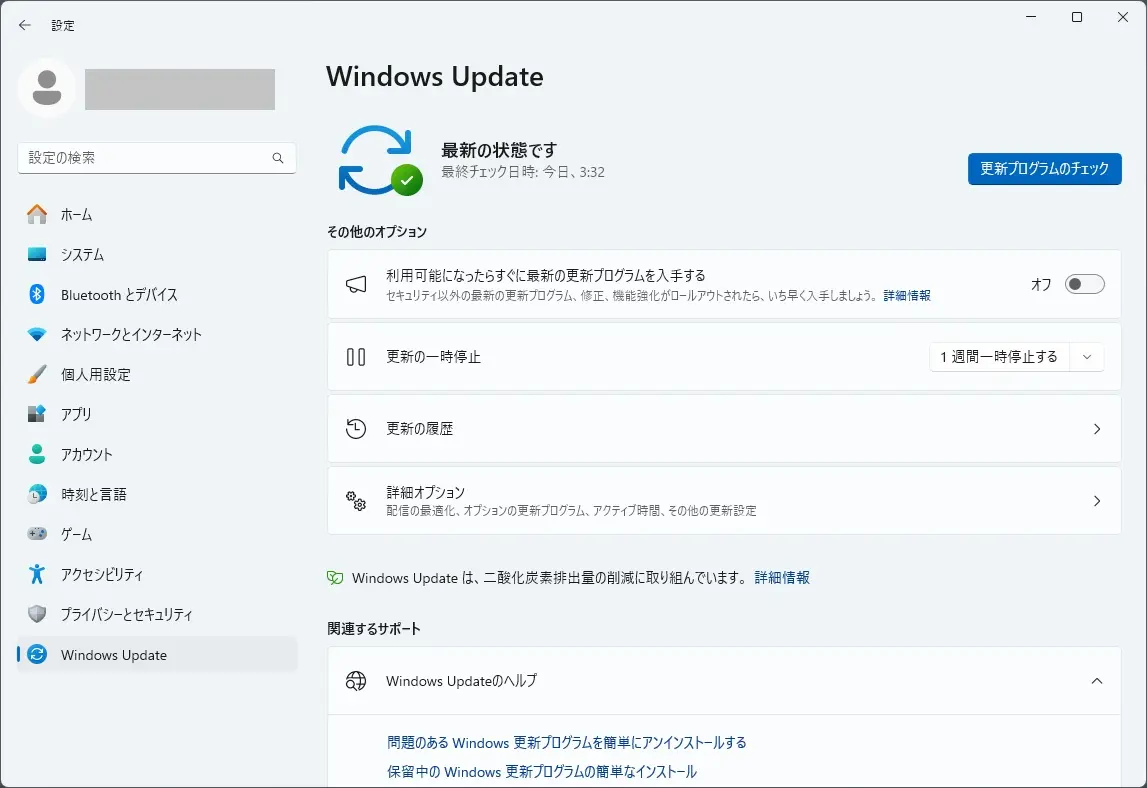Open Bluetooth とデバイス settings
Viewport: 1147px width, 788px height.
[157, 294]
